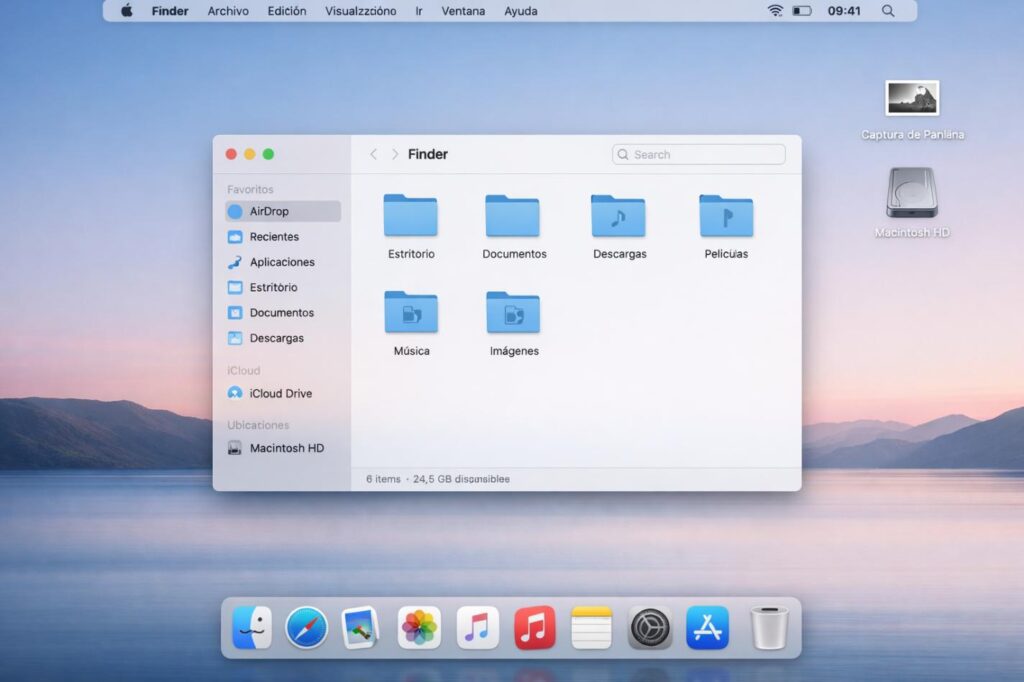Screen dimensions: 1024x682
Task: Launch App Store from the Dock
Action: coord(707,628)
